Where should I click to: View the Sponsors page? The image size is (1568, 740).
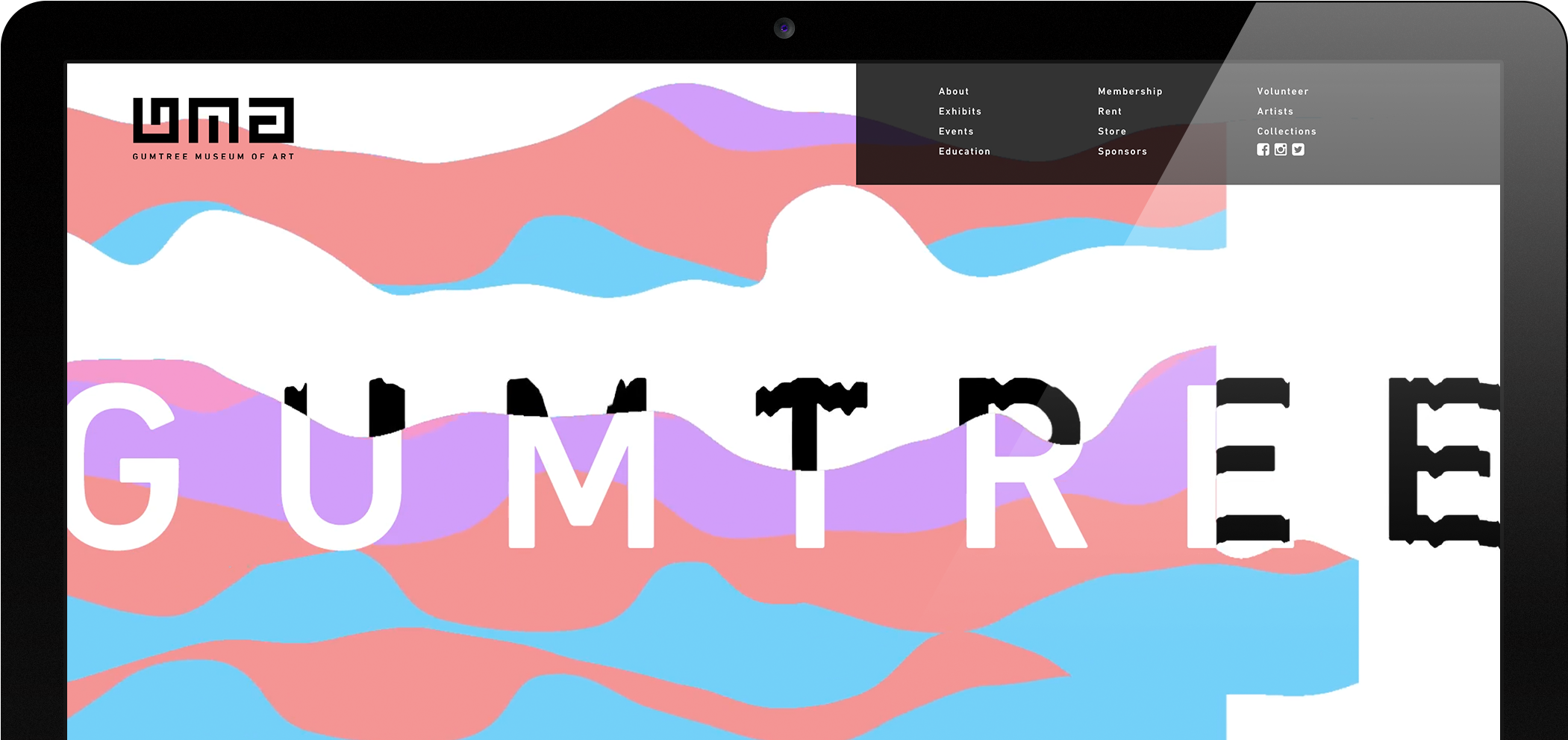point(1122,152)
